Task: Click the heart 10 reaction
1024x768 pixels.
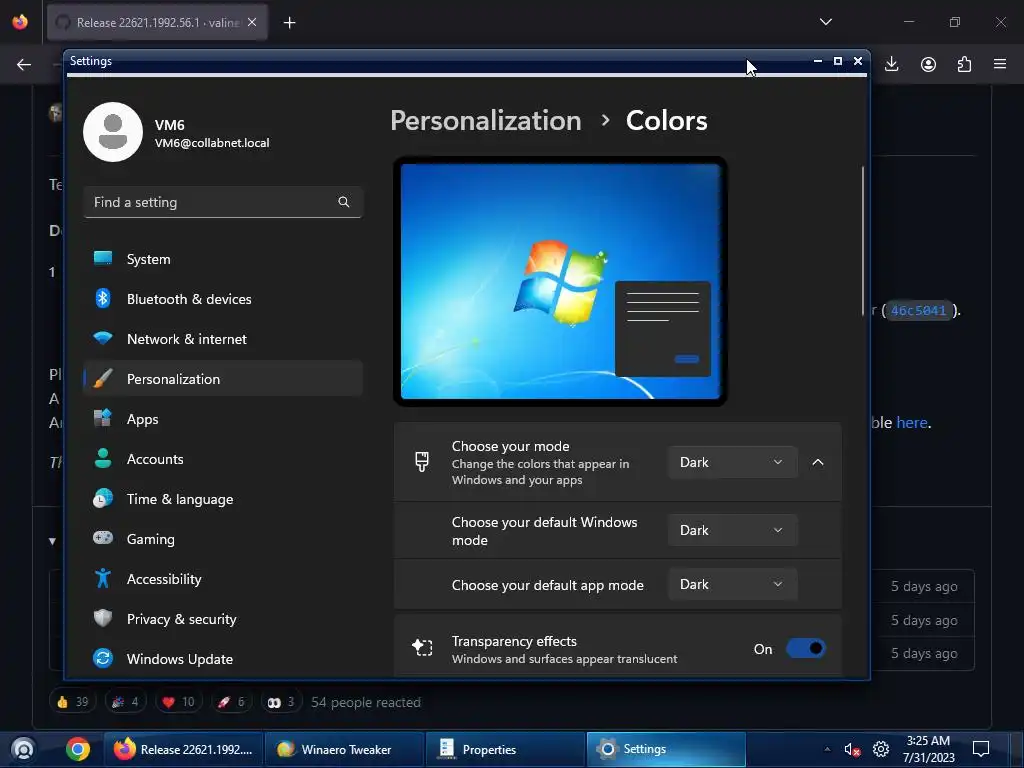Action: pos(178,702)
